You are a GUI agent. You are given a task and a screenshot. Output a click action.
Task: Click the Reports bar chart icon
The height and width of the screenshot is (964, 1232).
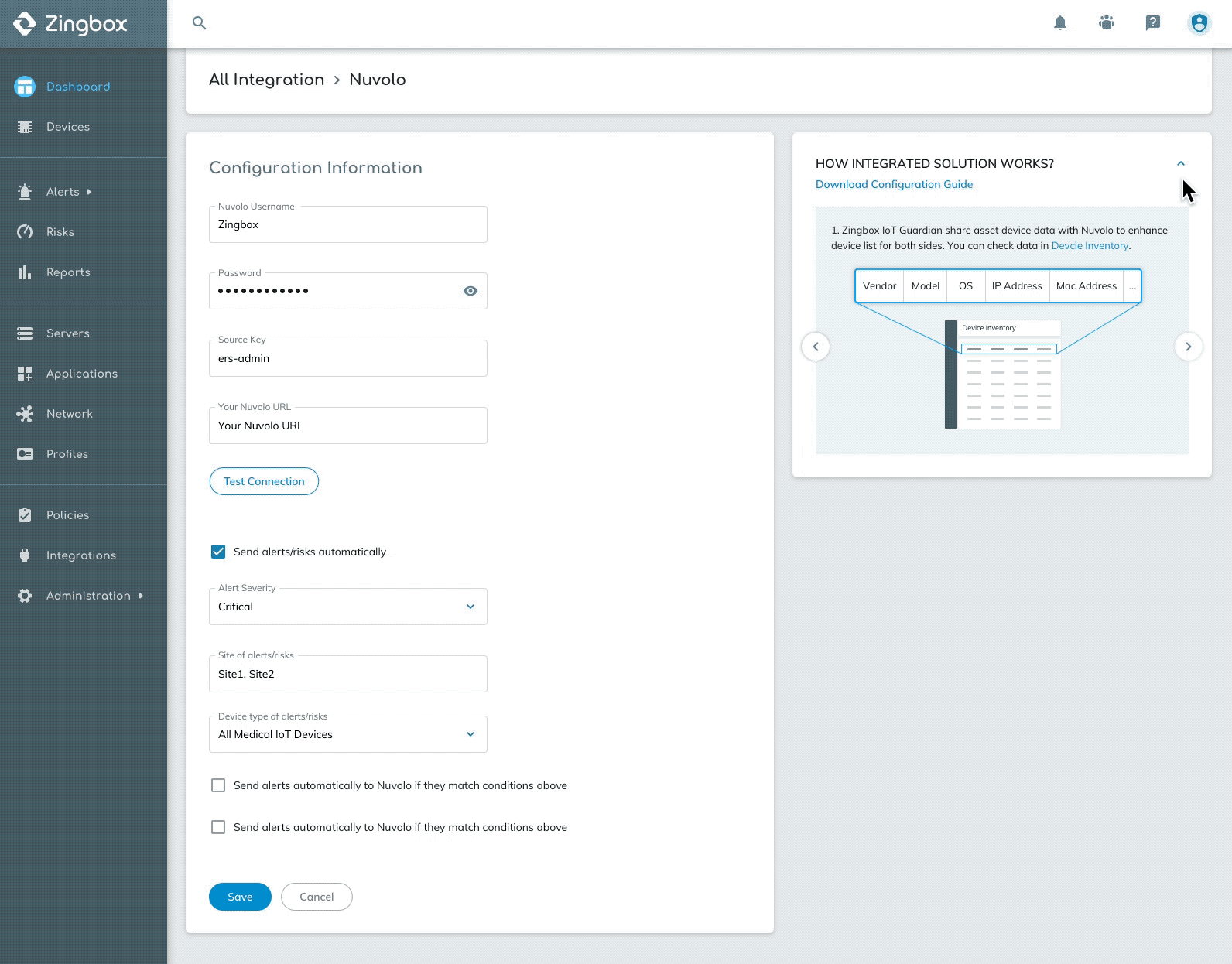(25, 272)
